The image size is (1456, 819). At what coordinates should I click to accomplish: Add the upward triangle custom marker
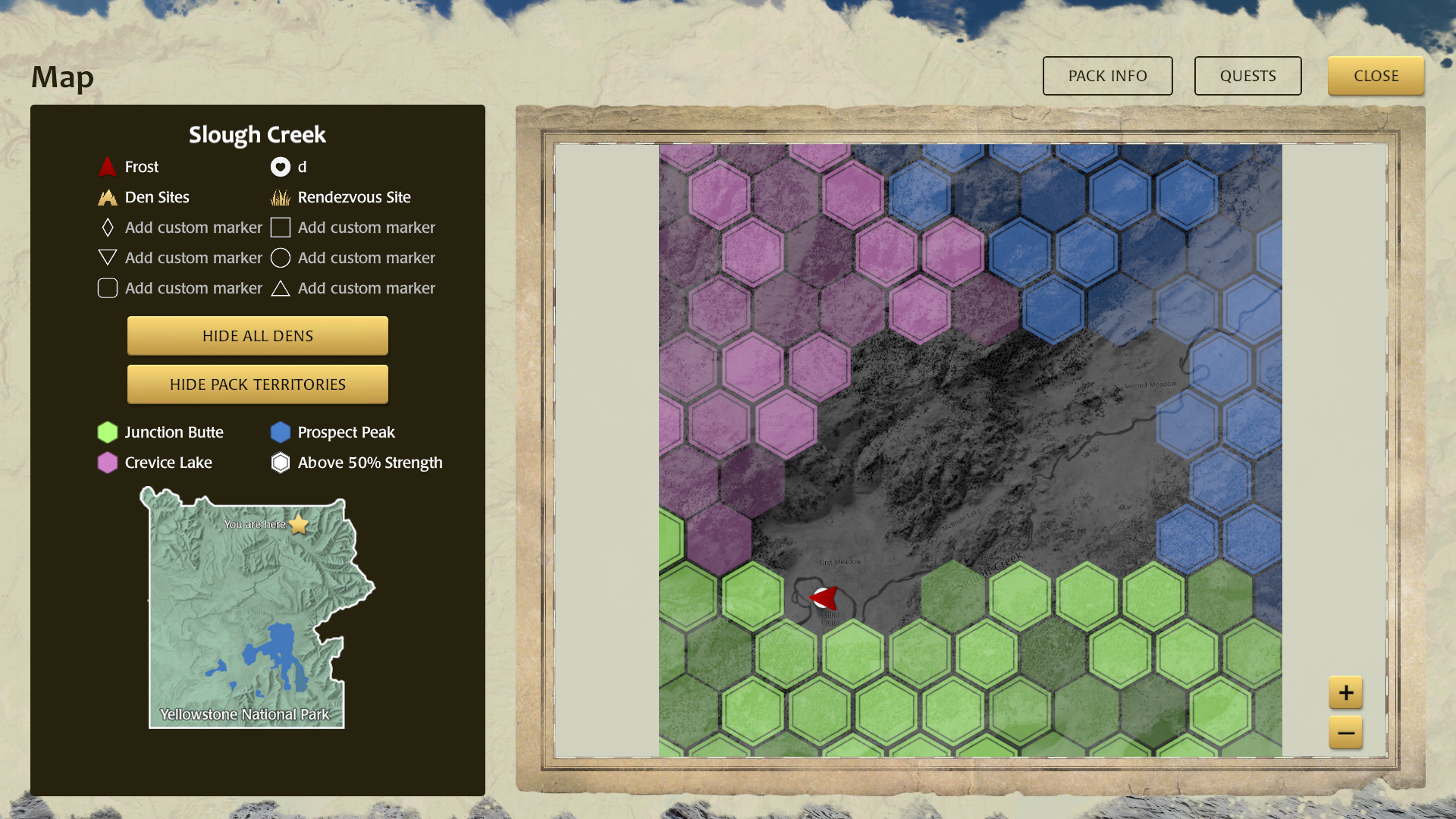pos(281,288)
